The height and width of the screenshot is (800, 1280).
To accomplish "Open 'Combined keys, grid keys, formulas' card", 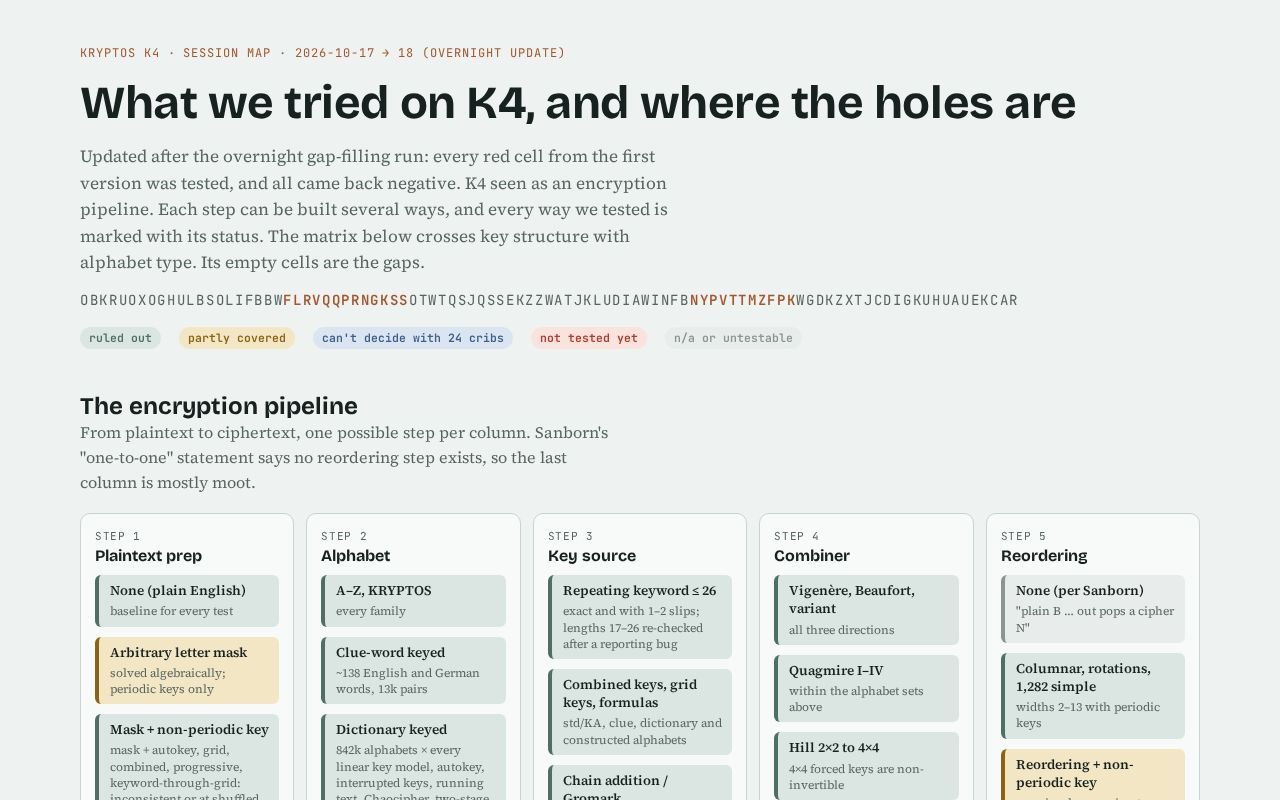I will tap(640, 712).
